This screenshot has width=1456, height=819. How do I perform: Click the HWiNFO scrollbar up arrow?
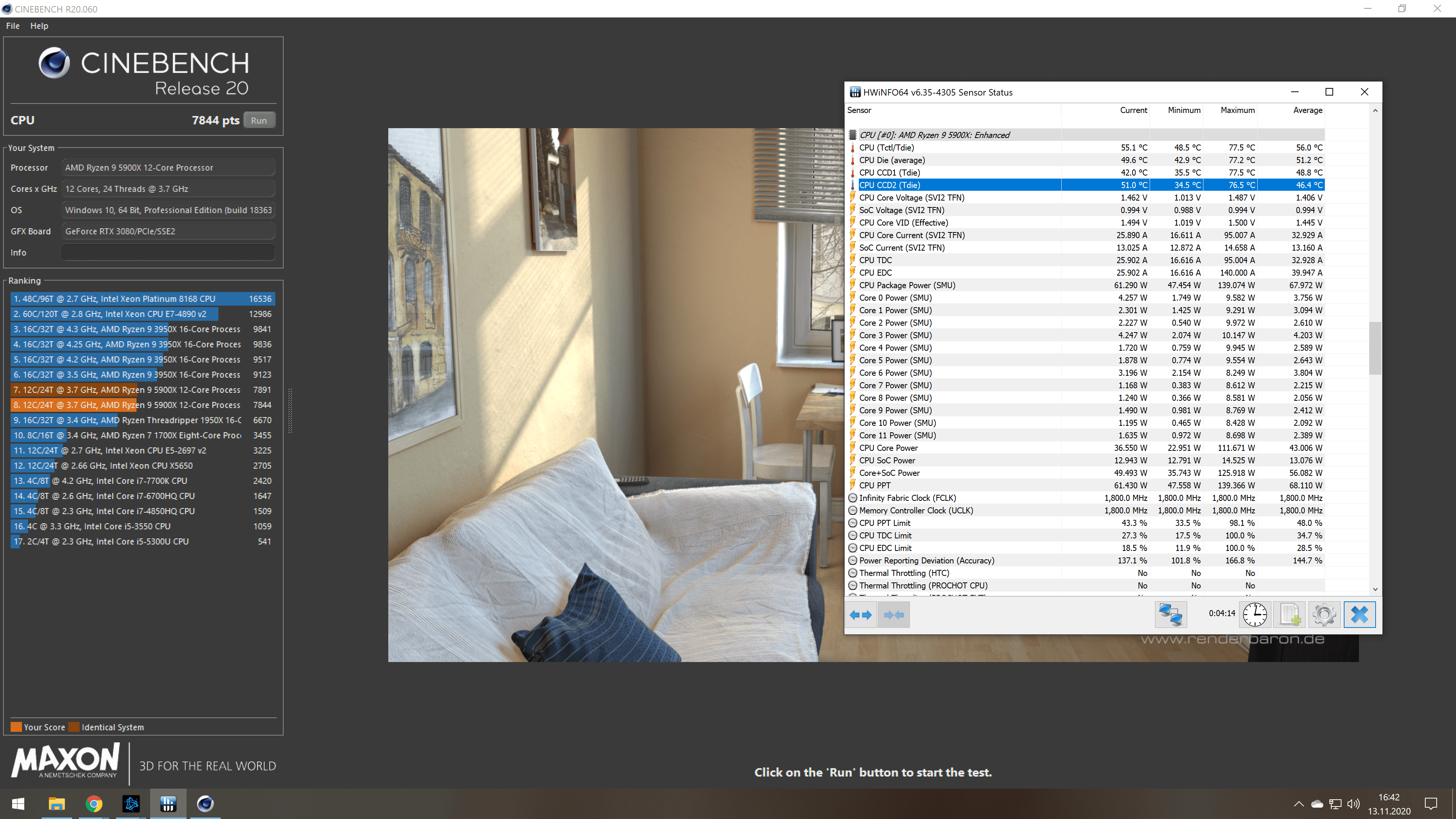tap(1375, 111)
